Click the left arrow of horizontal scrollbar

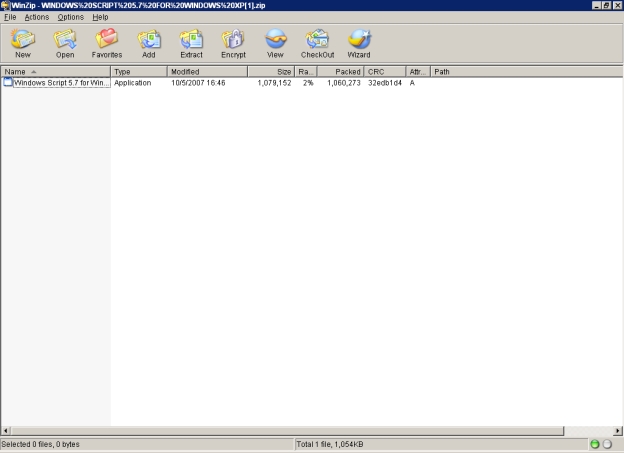point(6,431)
